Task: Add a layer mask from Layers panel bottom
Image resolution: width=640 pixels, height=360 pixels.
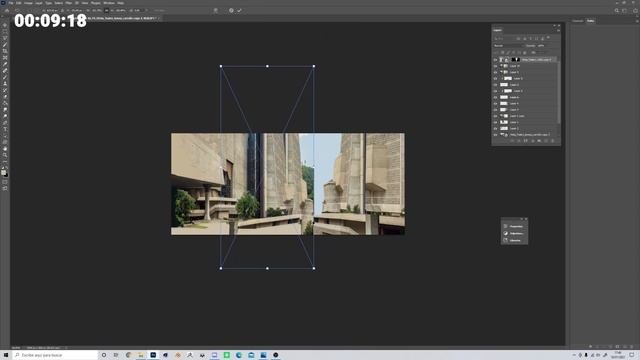Action: tap(526, 141)
